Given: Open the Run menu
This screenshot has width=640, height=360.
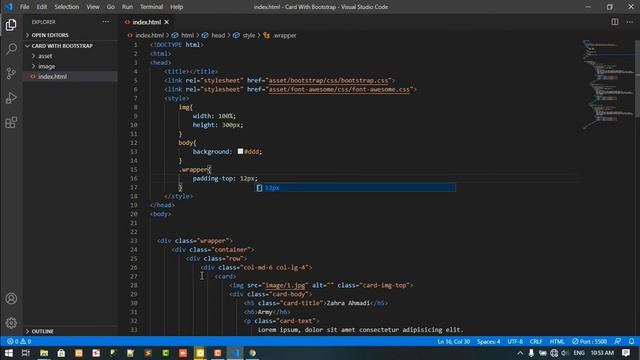Looking at the screenshot, I should (x=127, y=7).
